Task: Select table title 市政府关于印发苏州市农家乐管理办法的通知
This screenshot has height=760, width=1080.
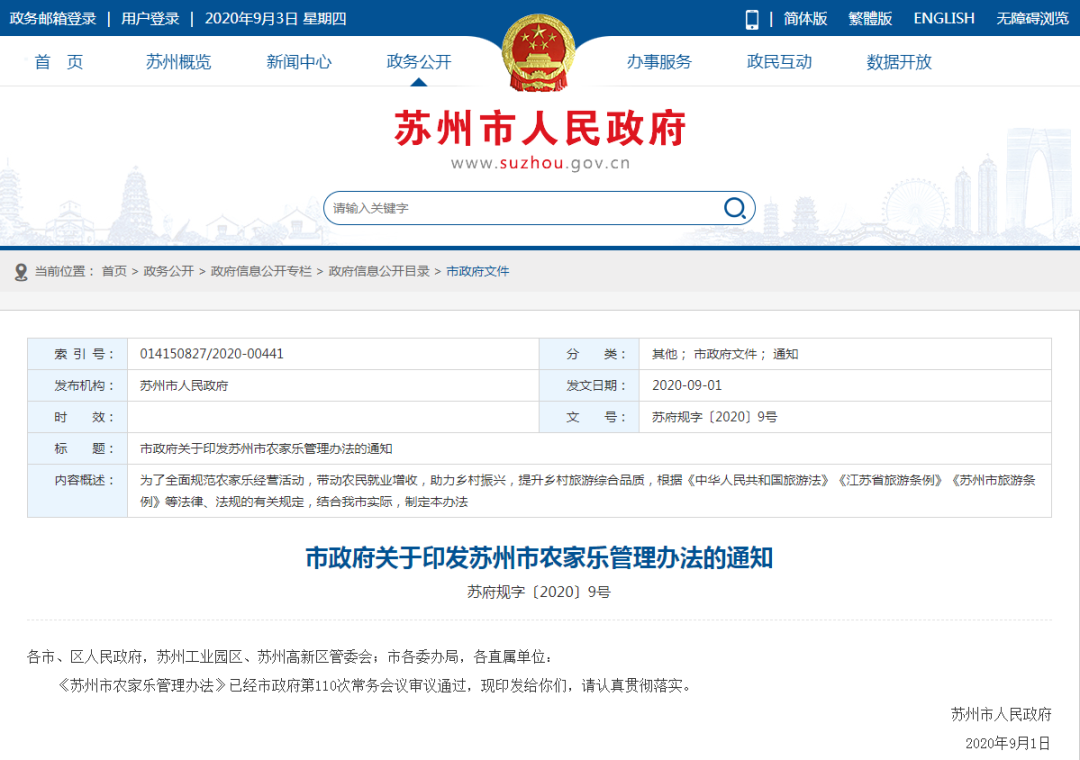Action: 266,449
